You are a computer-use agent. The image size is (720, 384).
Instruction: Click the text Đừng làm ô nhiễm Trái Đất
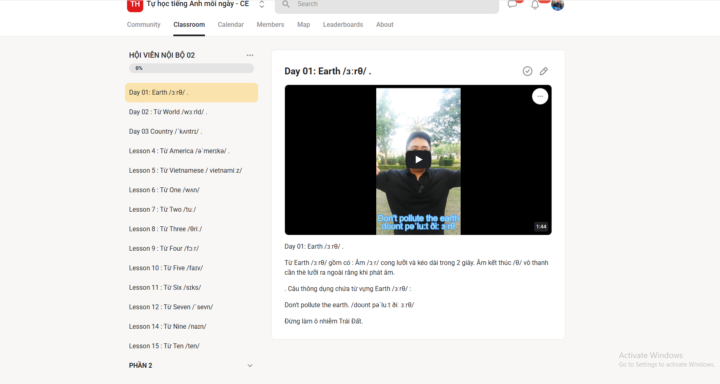coord(324,322)
